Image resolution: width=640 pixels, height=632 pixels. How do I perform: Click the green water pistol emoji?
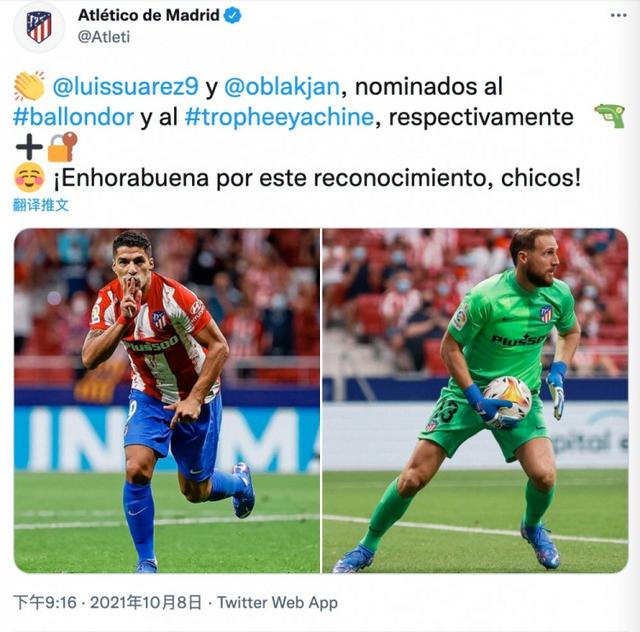click(x=610, y=116)
